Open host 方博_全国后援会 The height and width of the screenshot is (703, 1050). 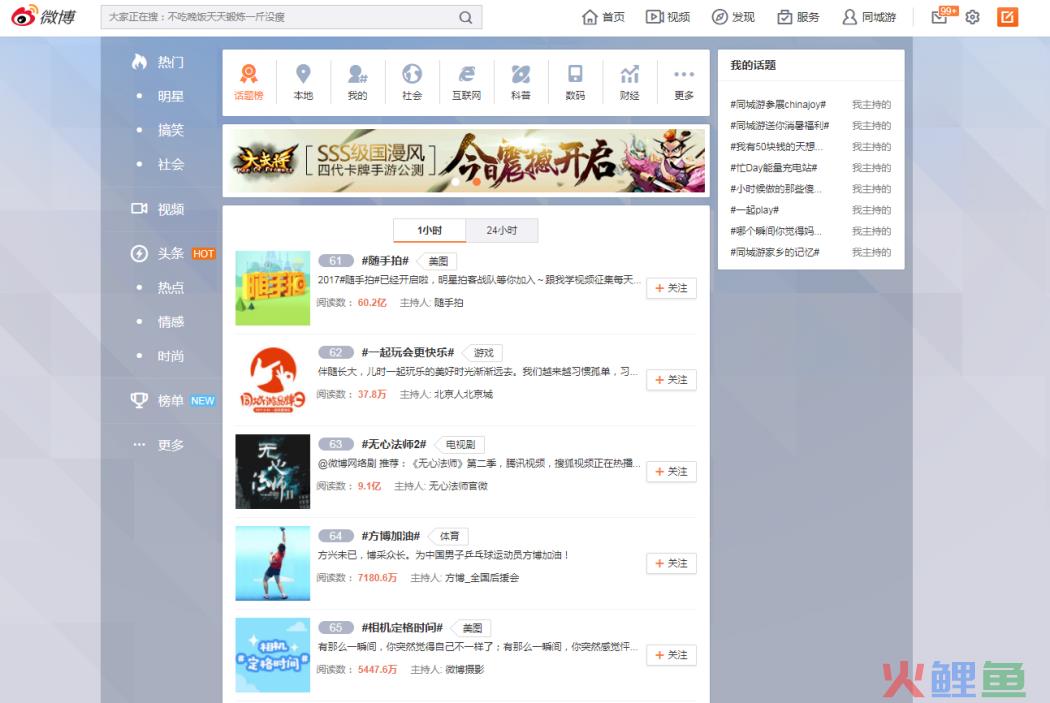(482, 578)
